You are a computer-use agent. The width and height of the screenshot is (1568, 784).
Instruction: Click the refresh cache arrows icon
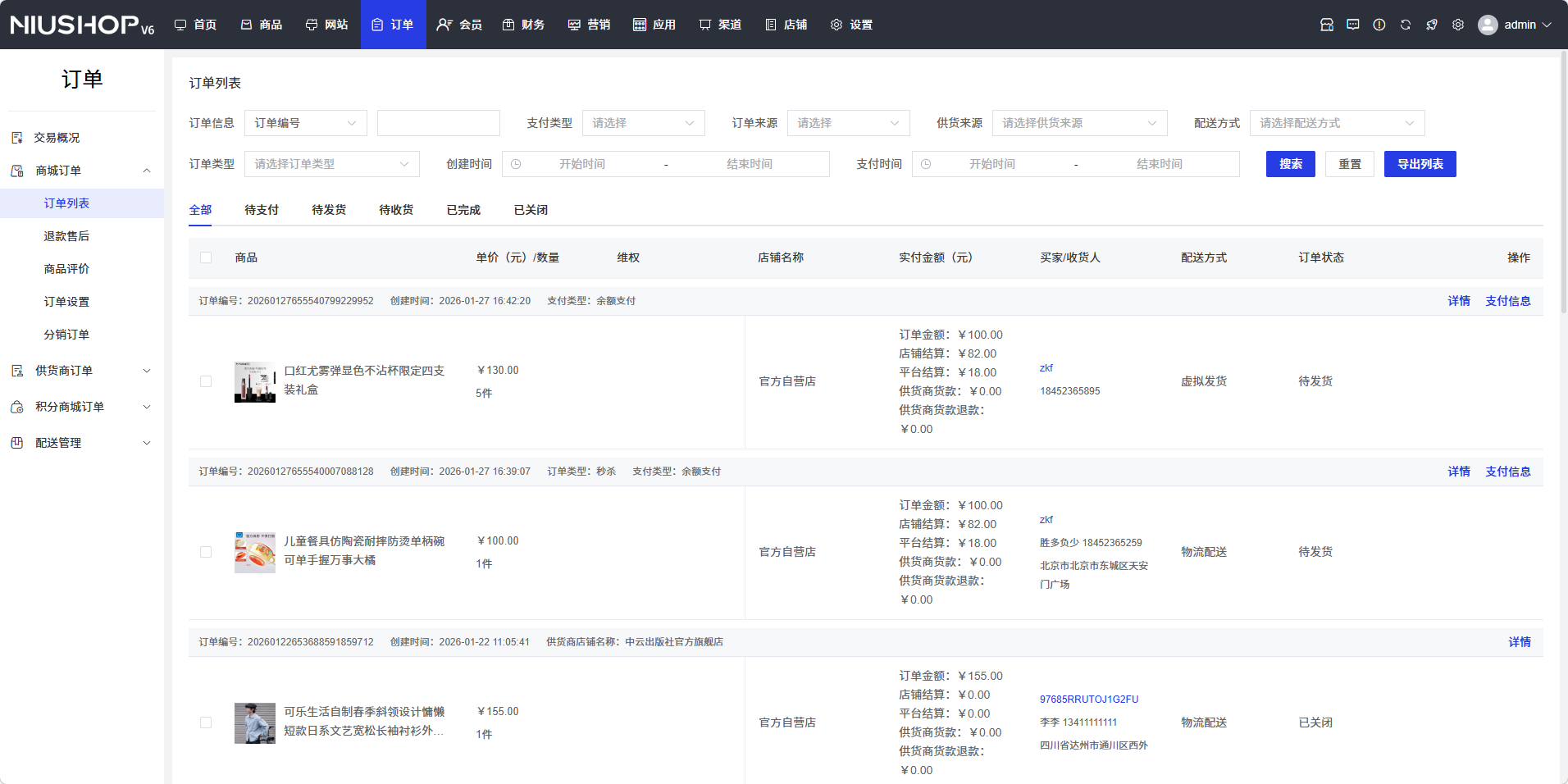point(1405,25)
